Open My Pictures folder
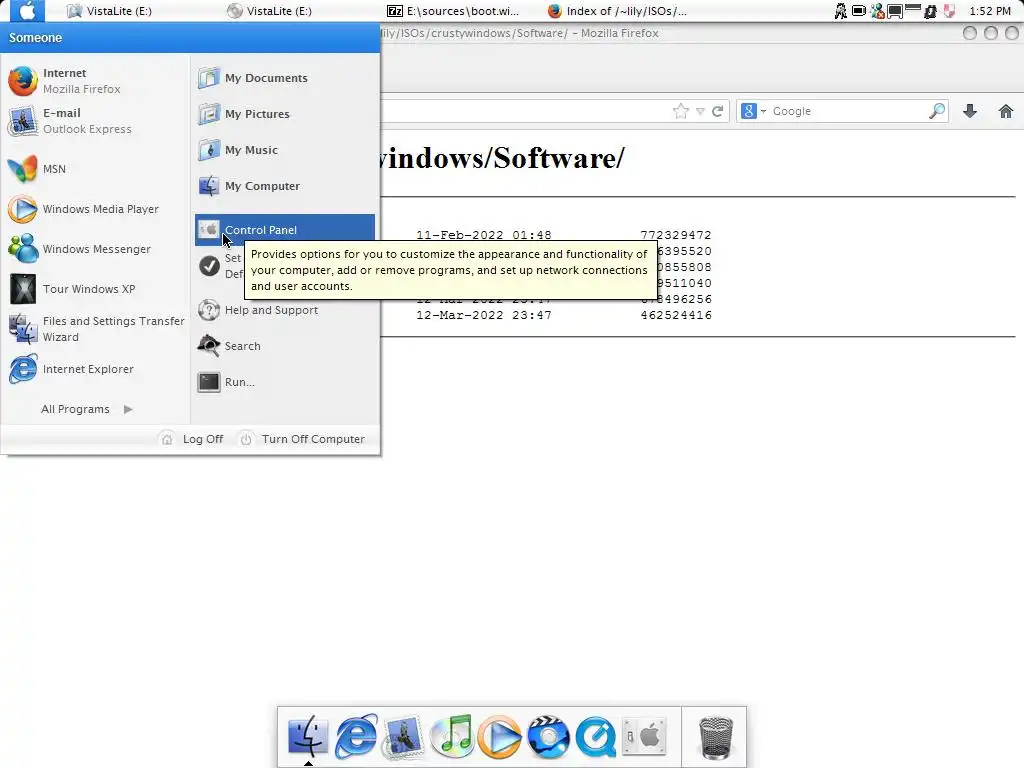 click(x=244, y=114)
